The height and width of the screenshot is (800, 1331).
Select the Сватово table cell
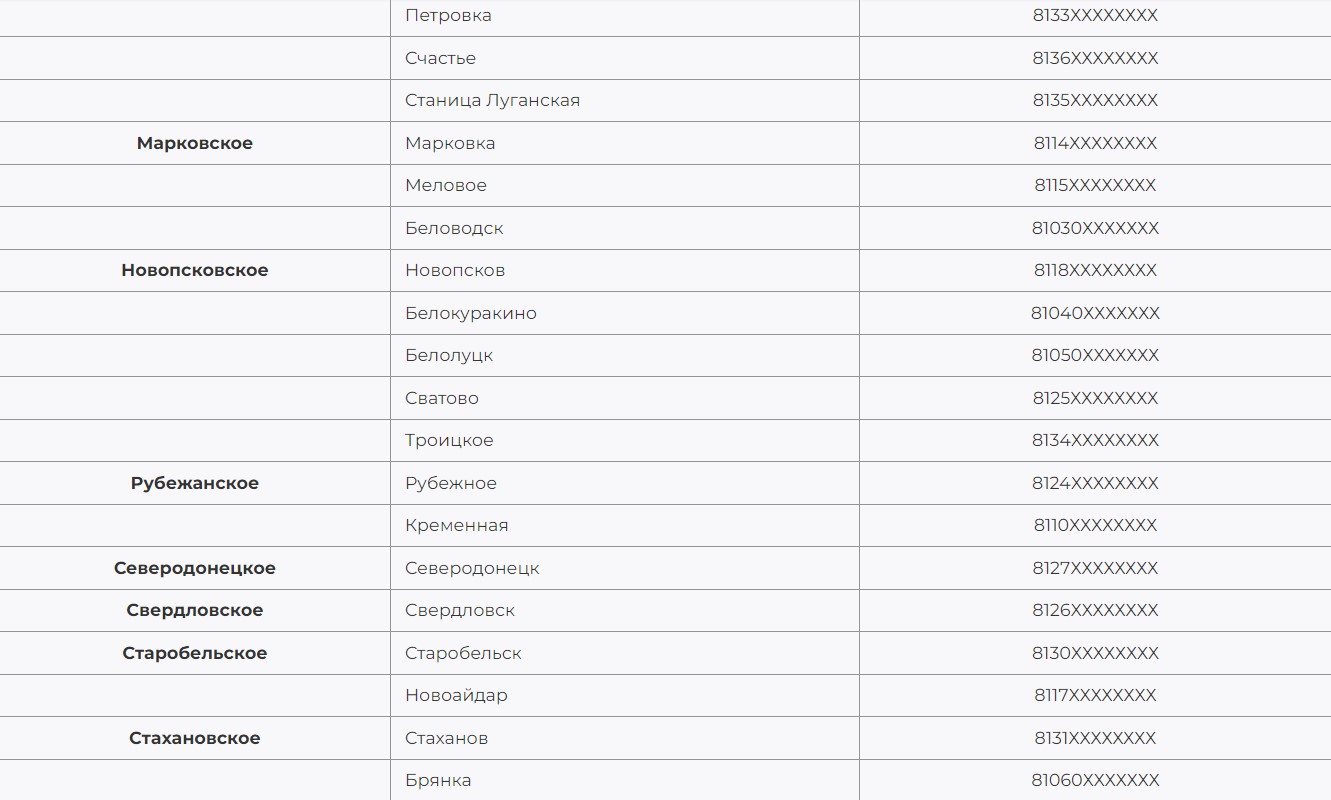tap(624, 398)
